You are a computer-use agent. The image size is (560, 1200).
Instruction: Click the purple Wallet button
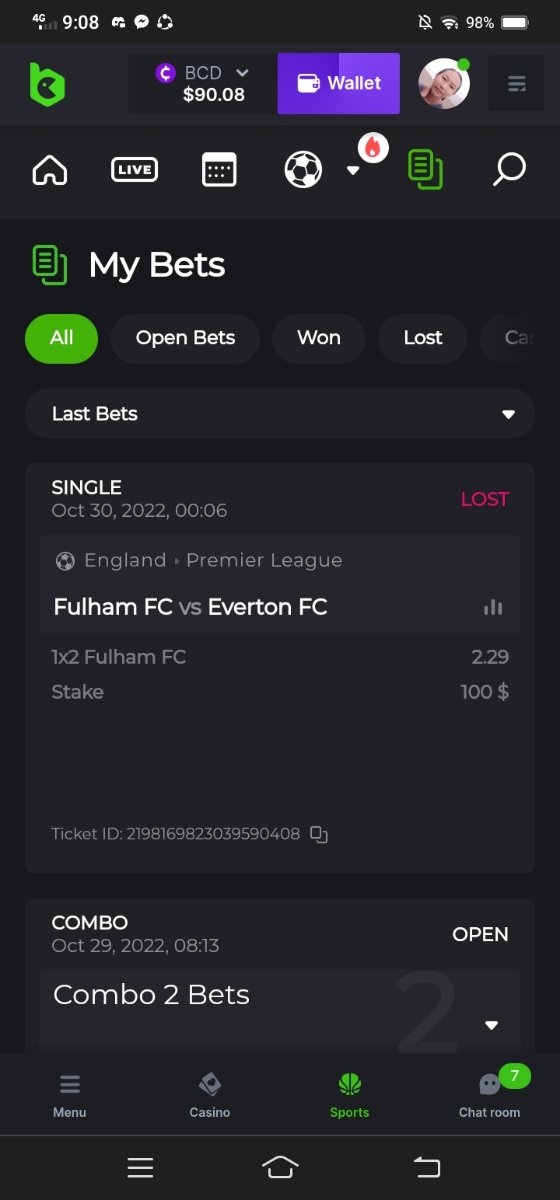(339, 84)
